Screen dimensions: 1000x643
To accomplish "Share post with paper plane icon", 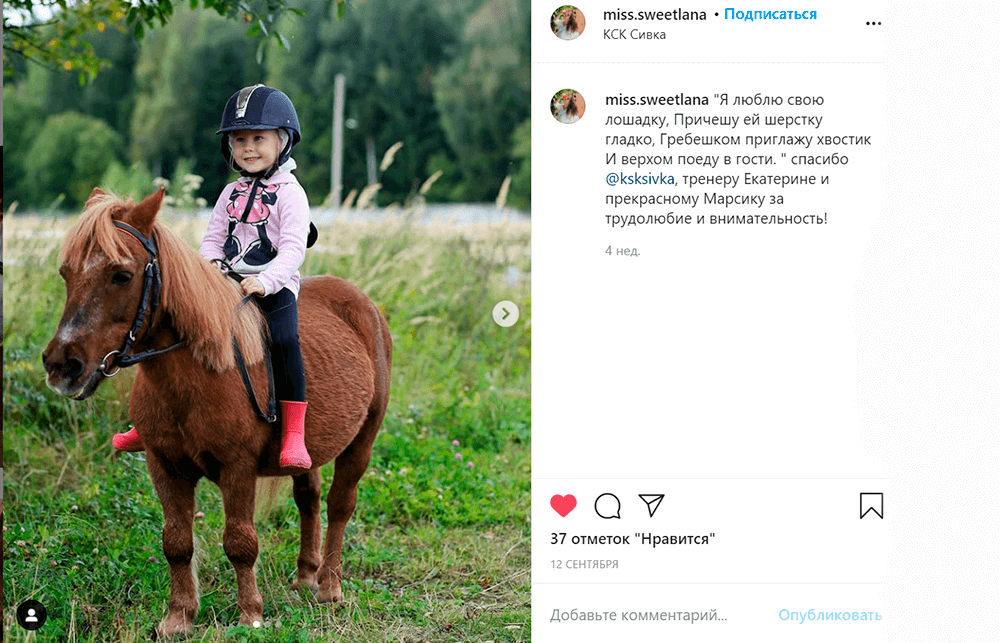I will (x=651, y=505).
